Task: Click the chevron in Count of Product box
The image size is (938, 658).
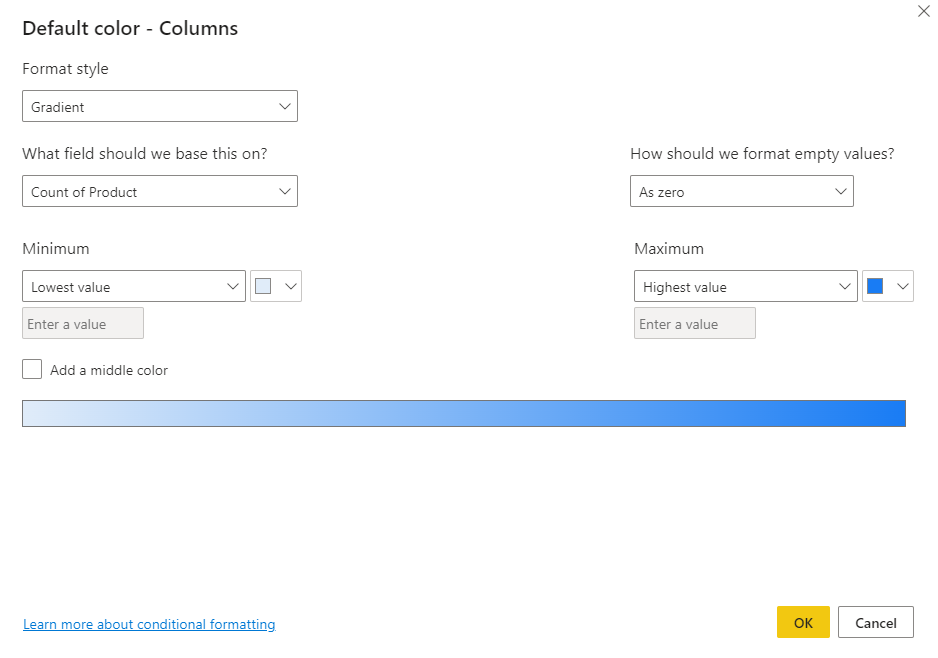Action: tap(285, 191)
